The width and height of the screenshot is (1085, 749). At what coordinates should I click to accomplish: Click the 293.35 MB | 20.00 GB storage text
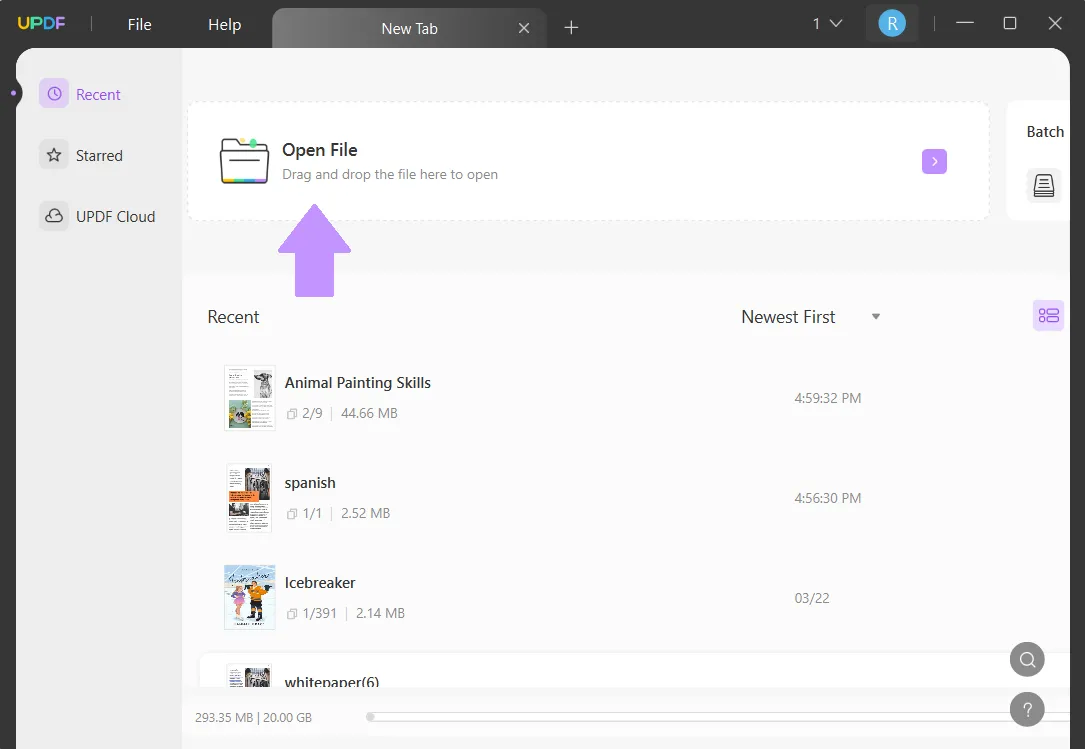coord(253,717)
